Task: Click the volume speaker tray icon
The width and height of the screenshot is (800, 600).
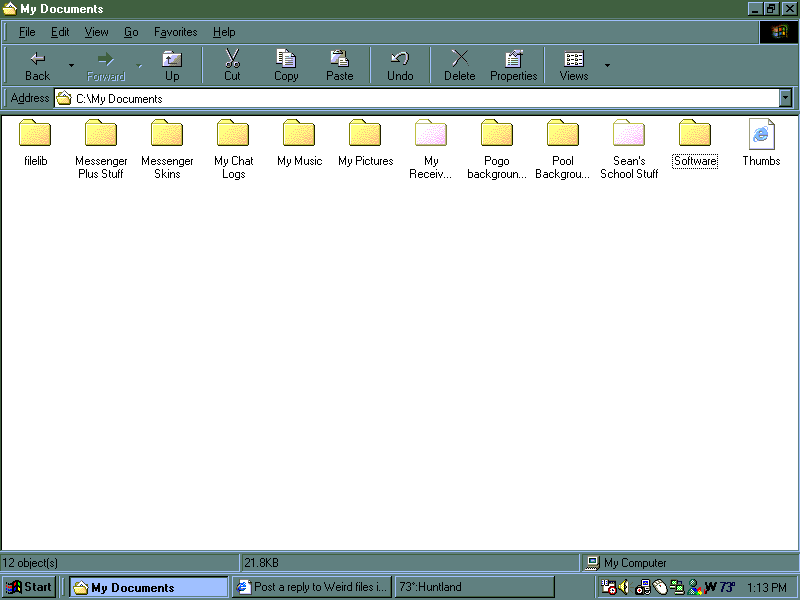Action: (624, 587)
